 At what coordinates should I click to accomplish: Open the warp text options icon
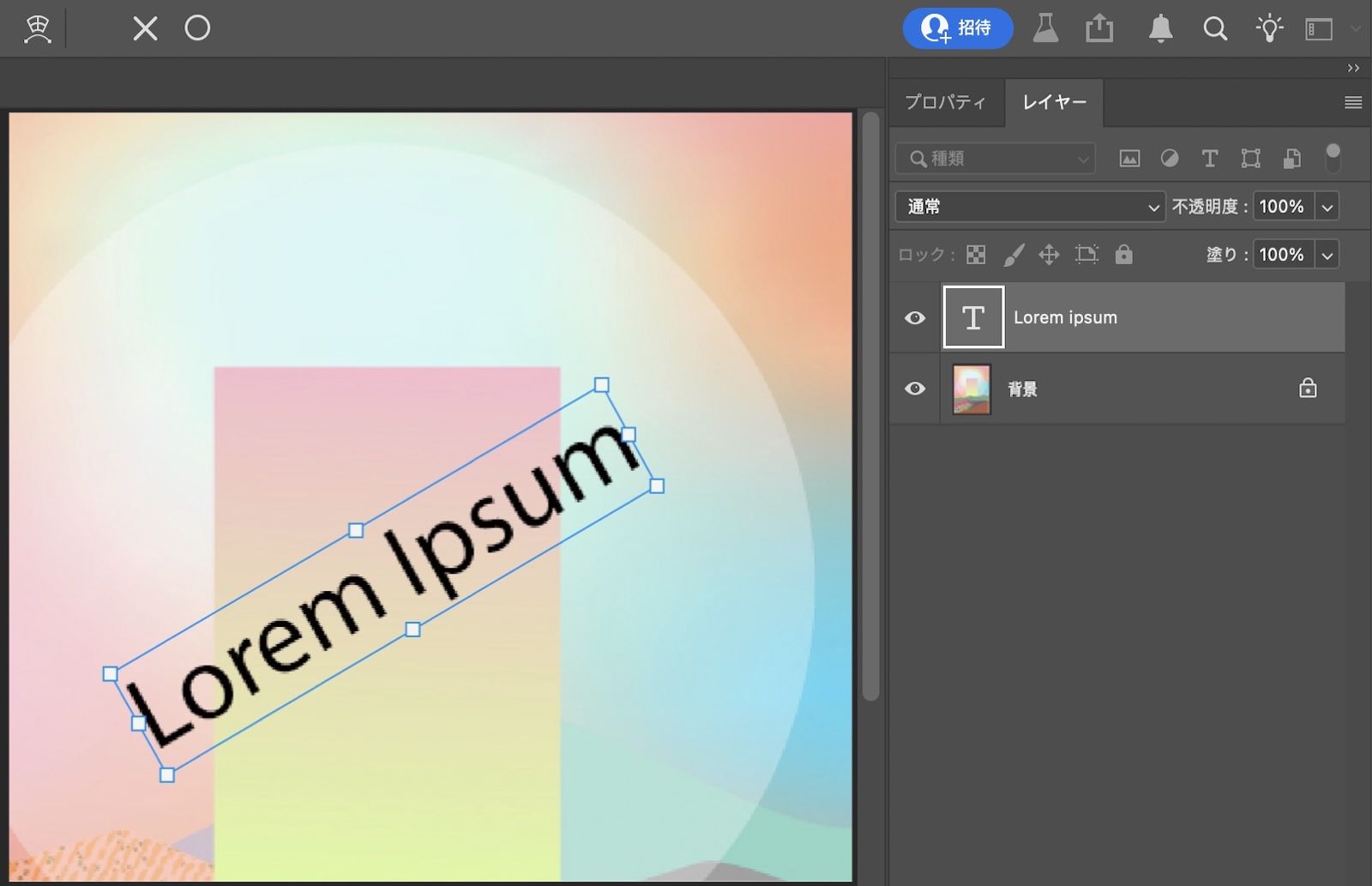(38, 29)
